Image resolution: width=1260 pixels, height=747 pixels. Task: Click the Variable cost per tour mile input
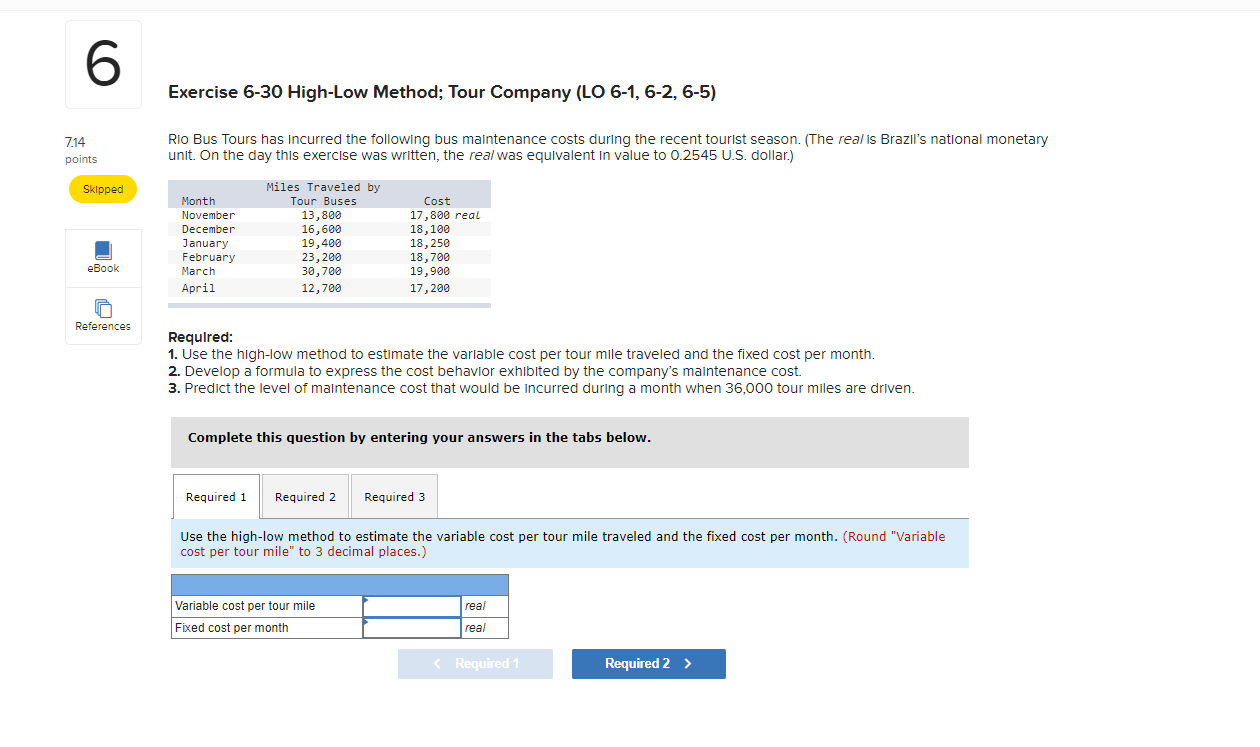click(x=412, y=606)
